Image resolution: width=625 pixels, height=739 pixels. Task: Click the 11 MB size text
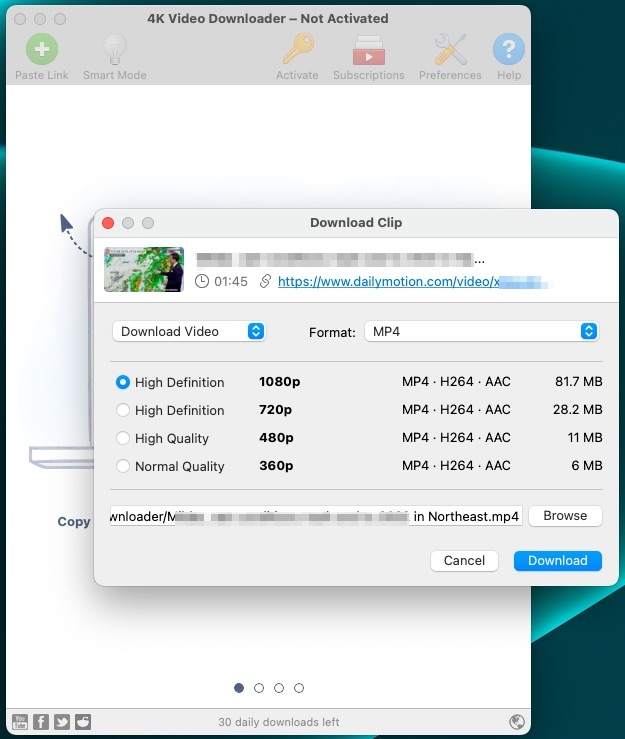coord(585,437)
